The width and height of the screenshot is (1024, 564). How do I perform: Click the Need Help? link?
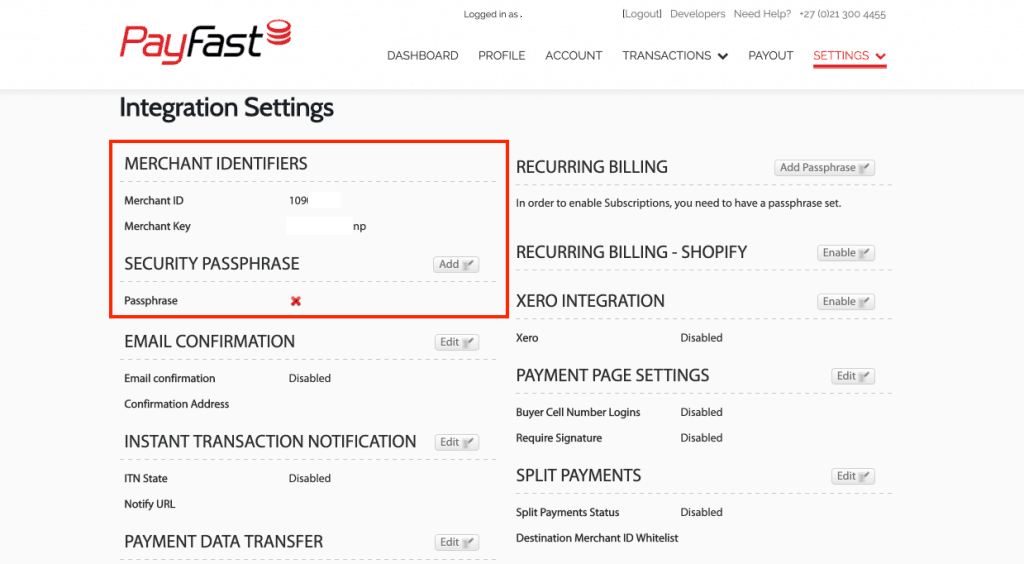pos(762,14)
